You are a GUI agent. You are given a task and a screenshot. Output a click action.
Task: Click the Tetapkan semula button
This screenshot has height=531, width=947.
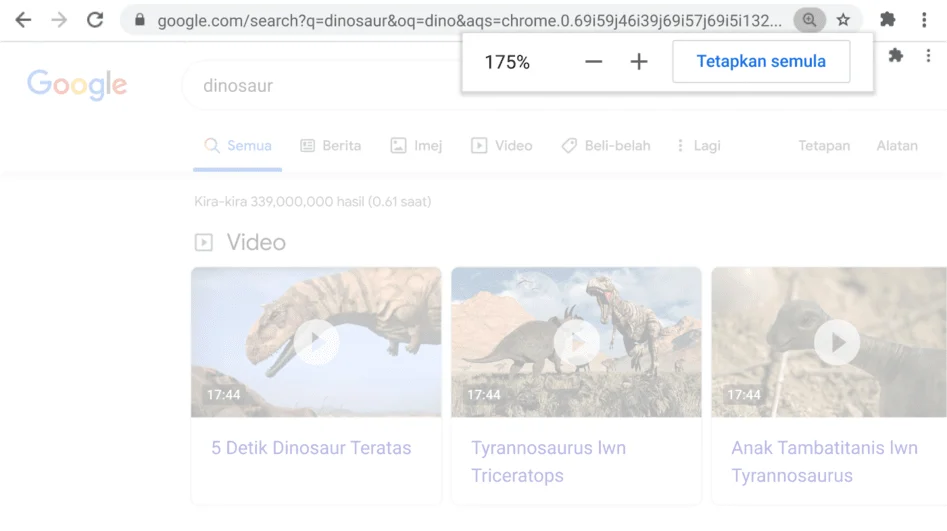pyautogui.click(x=761, y=62)
